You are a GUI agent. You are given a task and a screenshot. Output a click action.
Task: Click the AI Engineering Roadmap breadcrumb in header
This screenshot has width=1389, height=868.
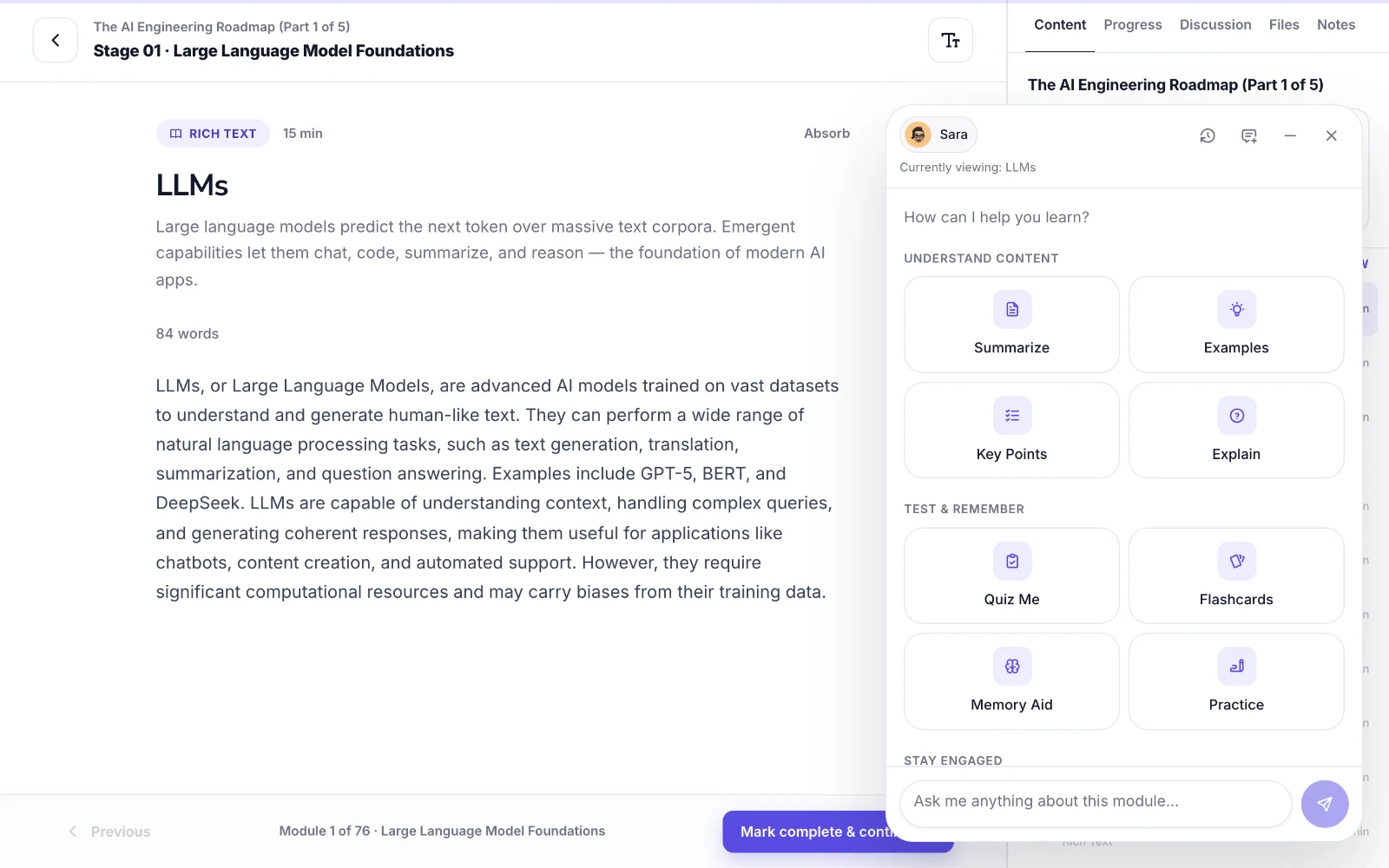221,27
